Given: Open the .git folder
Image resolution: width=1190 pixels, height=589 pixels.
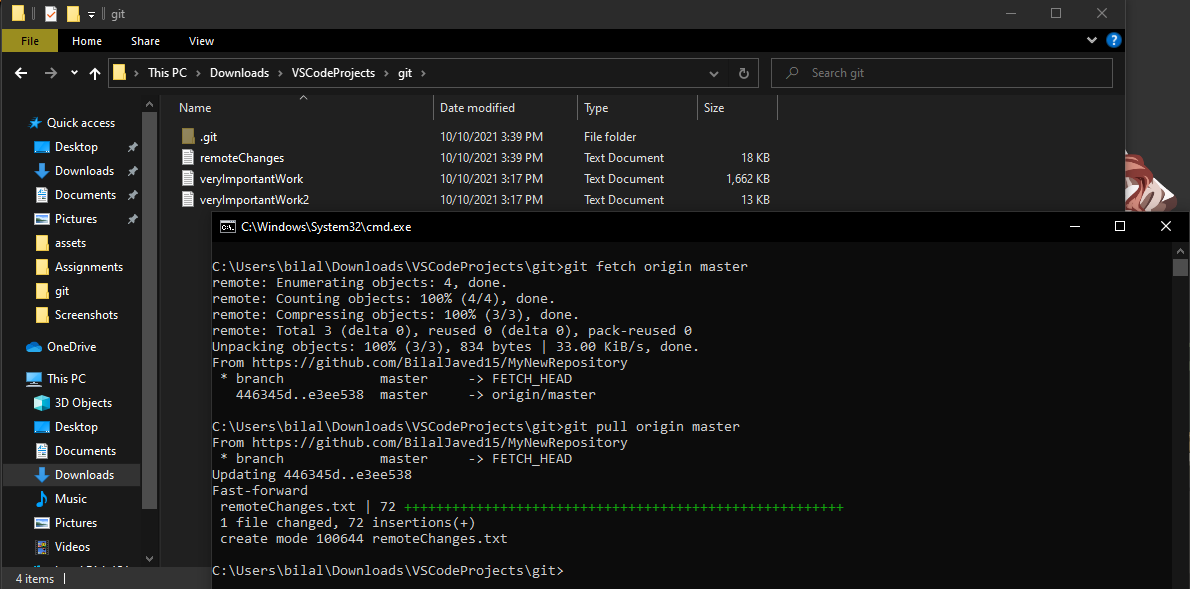Looking at the screenshot, I should click(208, 136).
